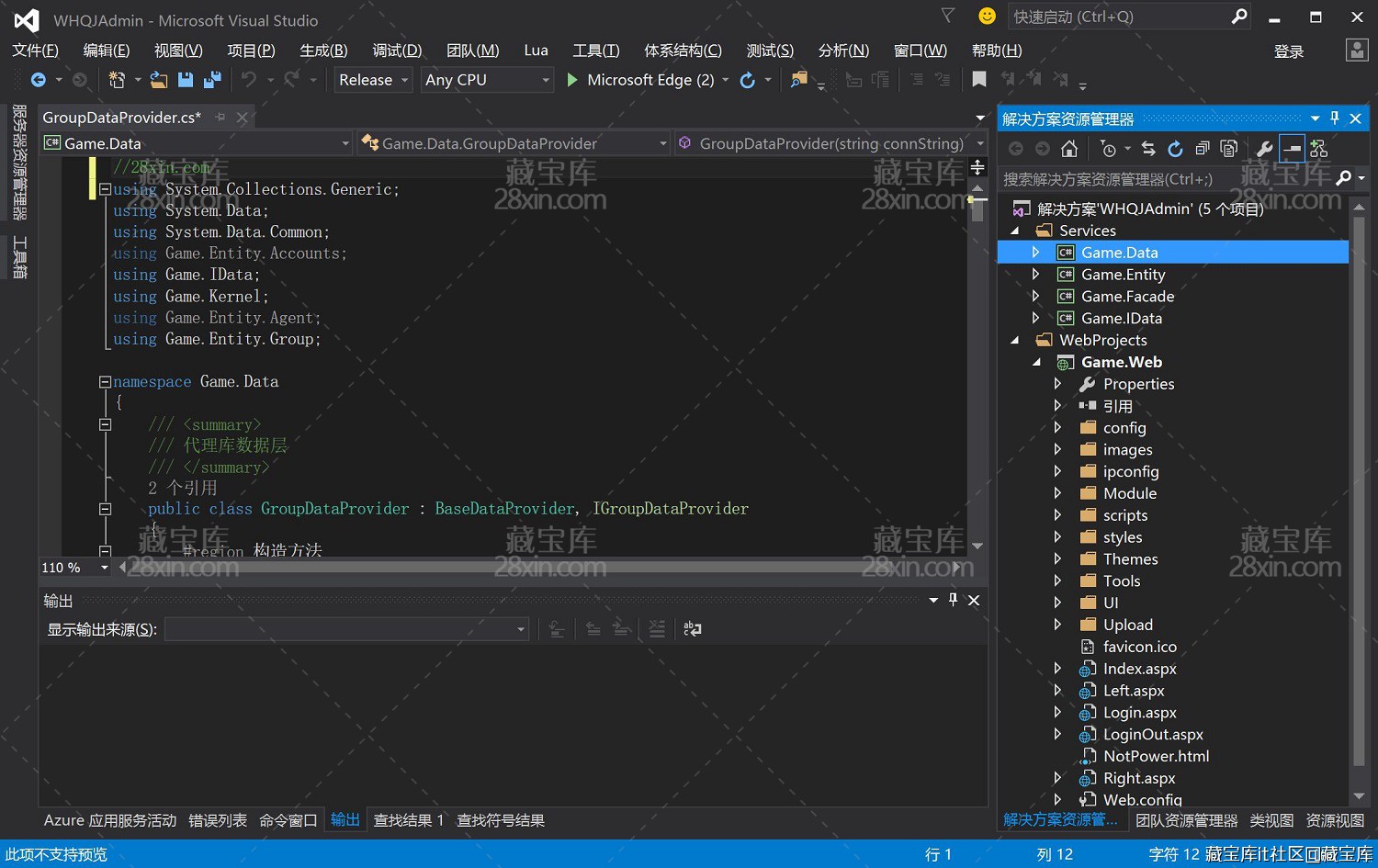
Task: Pin the GroupDataProvider.cs tab
Action: 220,118
